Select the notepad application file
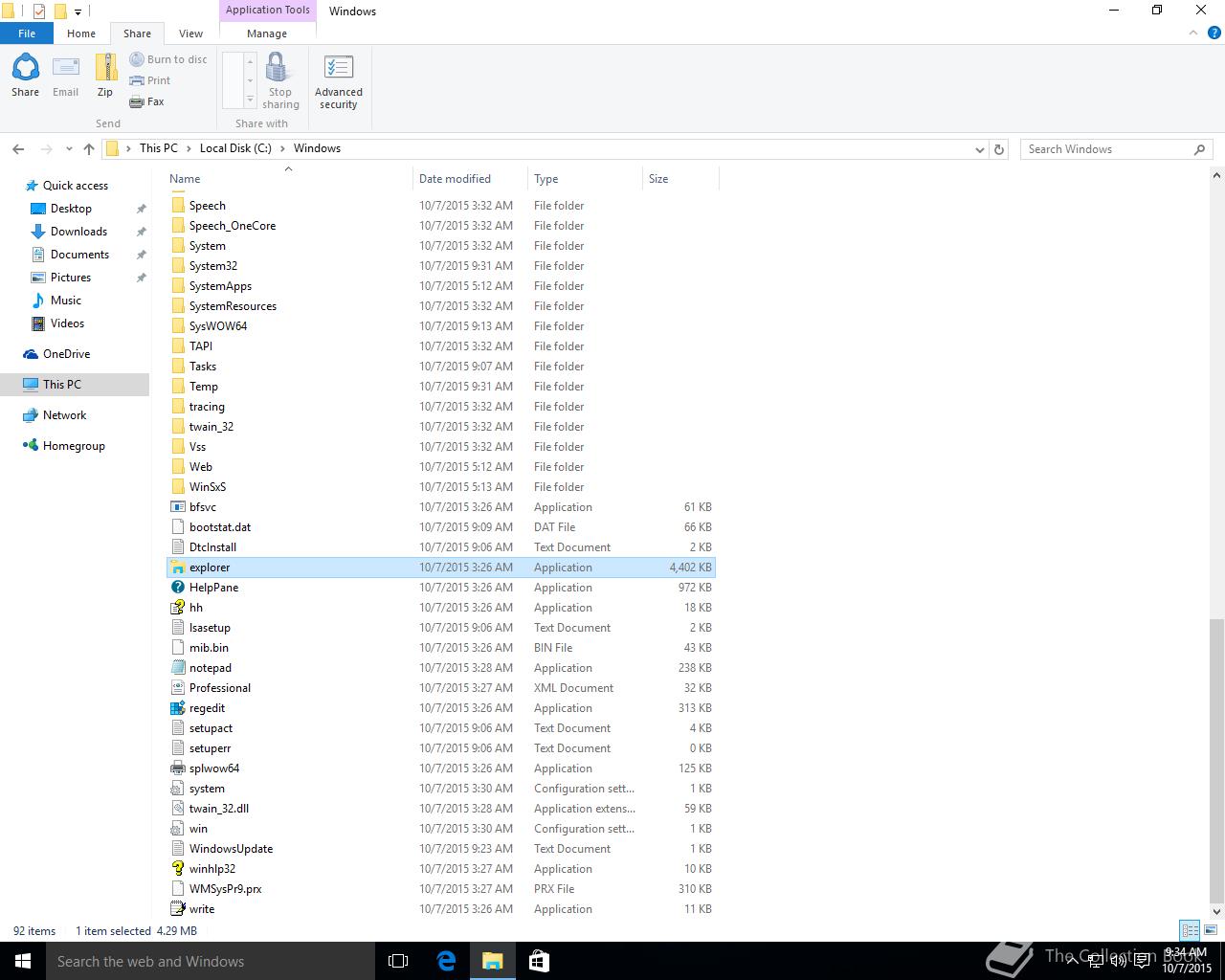The image size is (1225, 980). pyautogui.click(x=441, y=668)
